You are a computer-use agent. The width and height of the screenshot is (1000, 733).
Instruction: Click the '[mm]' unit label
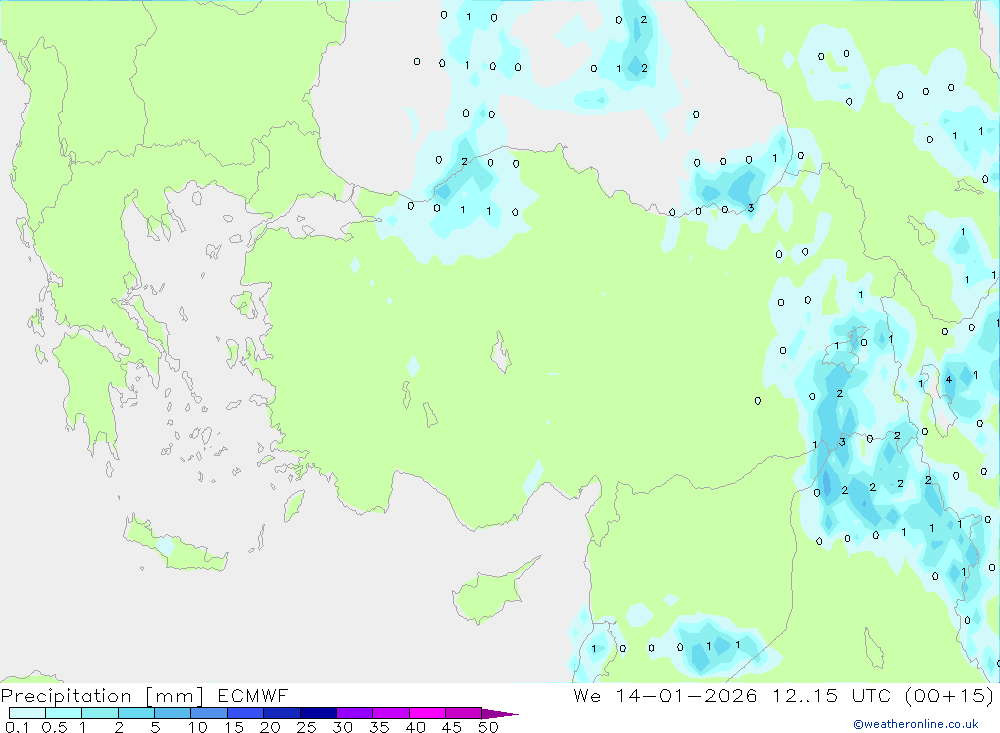(175, 696)
